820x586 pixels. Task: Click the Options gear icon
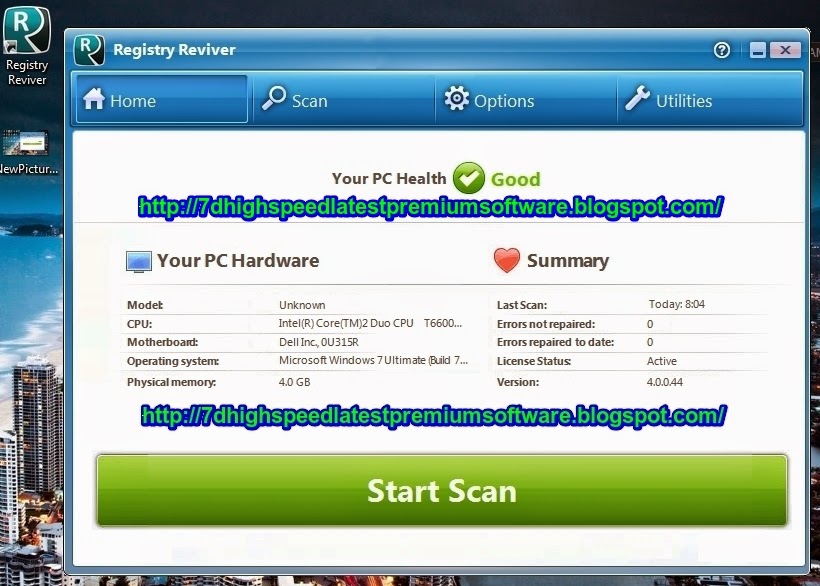click(x=457, y=98)
